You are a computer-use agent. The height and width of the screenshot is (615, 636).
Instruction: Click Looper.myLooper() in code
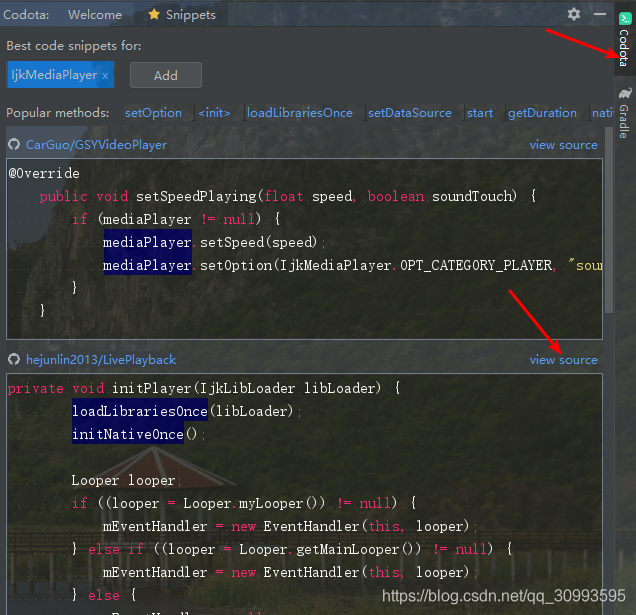click(x=254, y=503)
